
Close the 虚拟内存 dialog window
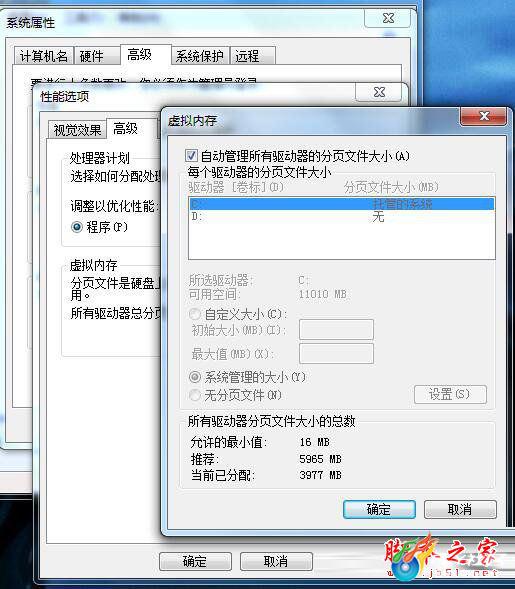click(483, 116)
